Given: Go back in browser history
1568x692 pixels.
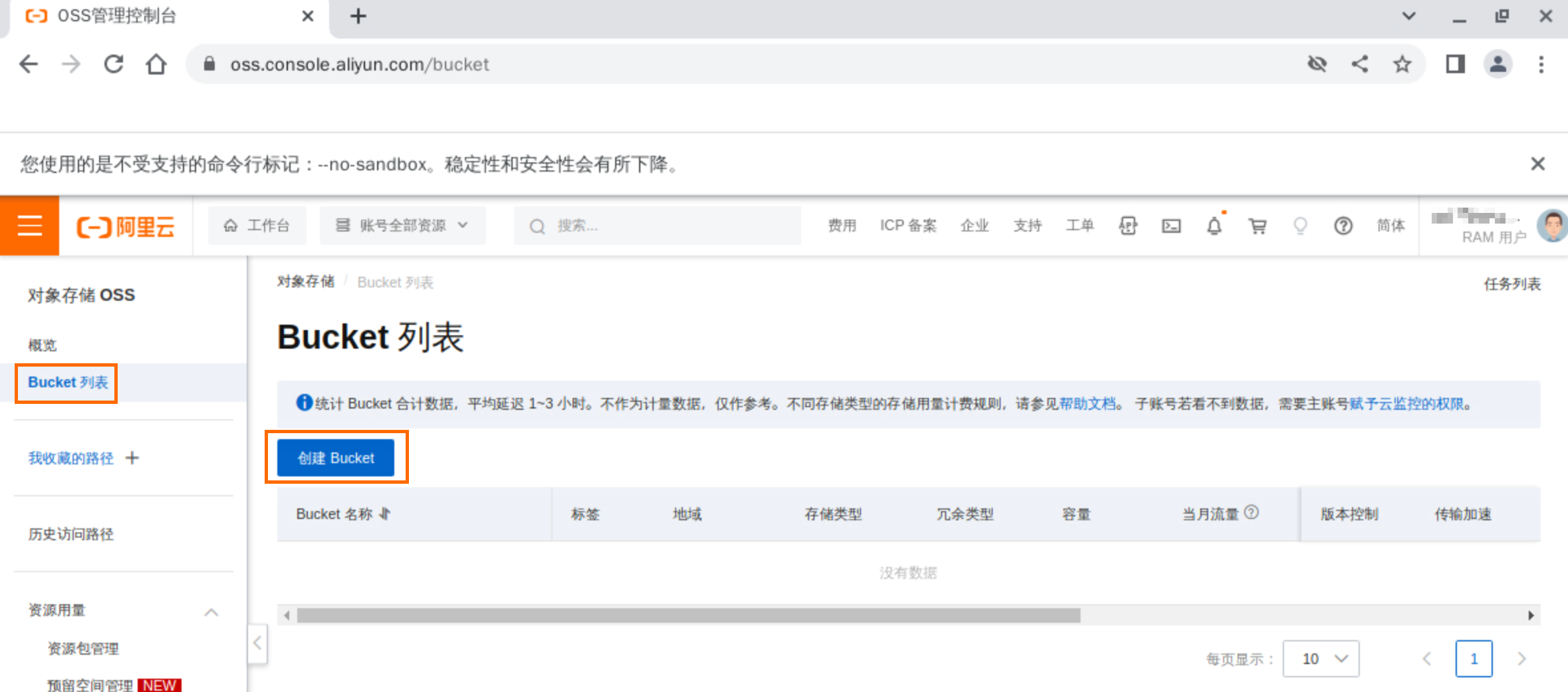Looking at the screenshot, I should click(x=29, y=64).
